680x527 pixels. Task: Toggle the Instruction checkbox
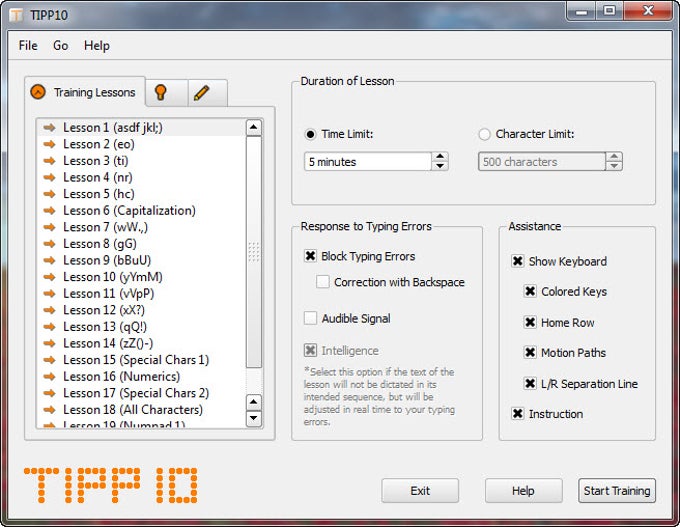(x=518, y=414)
